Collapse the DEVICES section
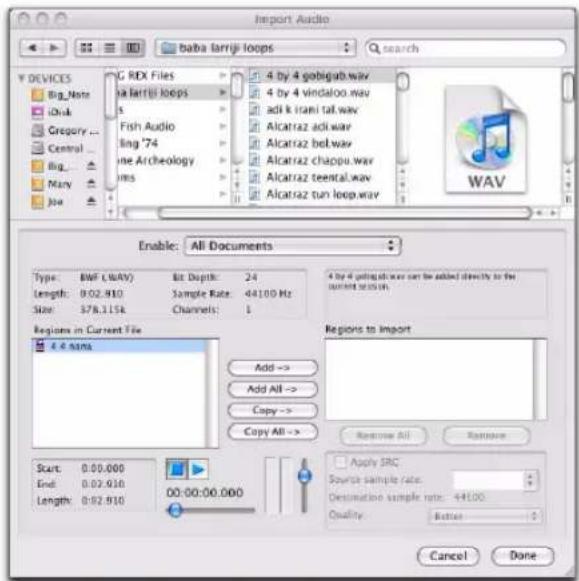579x581 pixels. pos(21,78)
